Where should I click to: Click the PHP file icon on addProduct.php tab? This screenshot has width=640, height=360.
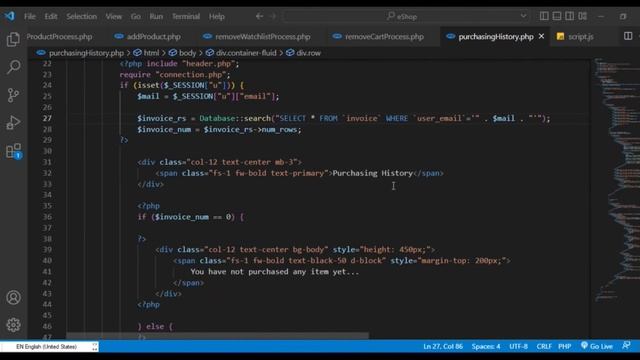(119, 36)
